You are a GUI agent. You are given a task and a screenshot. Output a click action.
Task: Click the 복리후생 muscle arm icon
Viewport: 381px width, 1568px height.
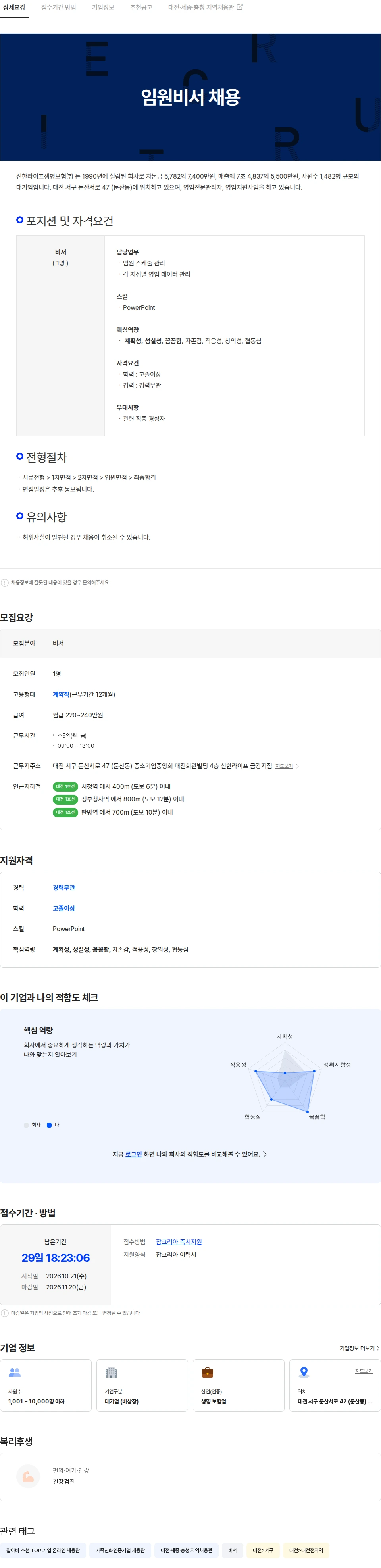(28, 1476)
